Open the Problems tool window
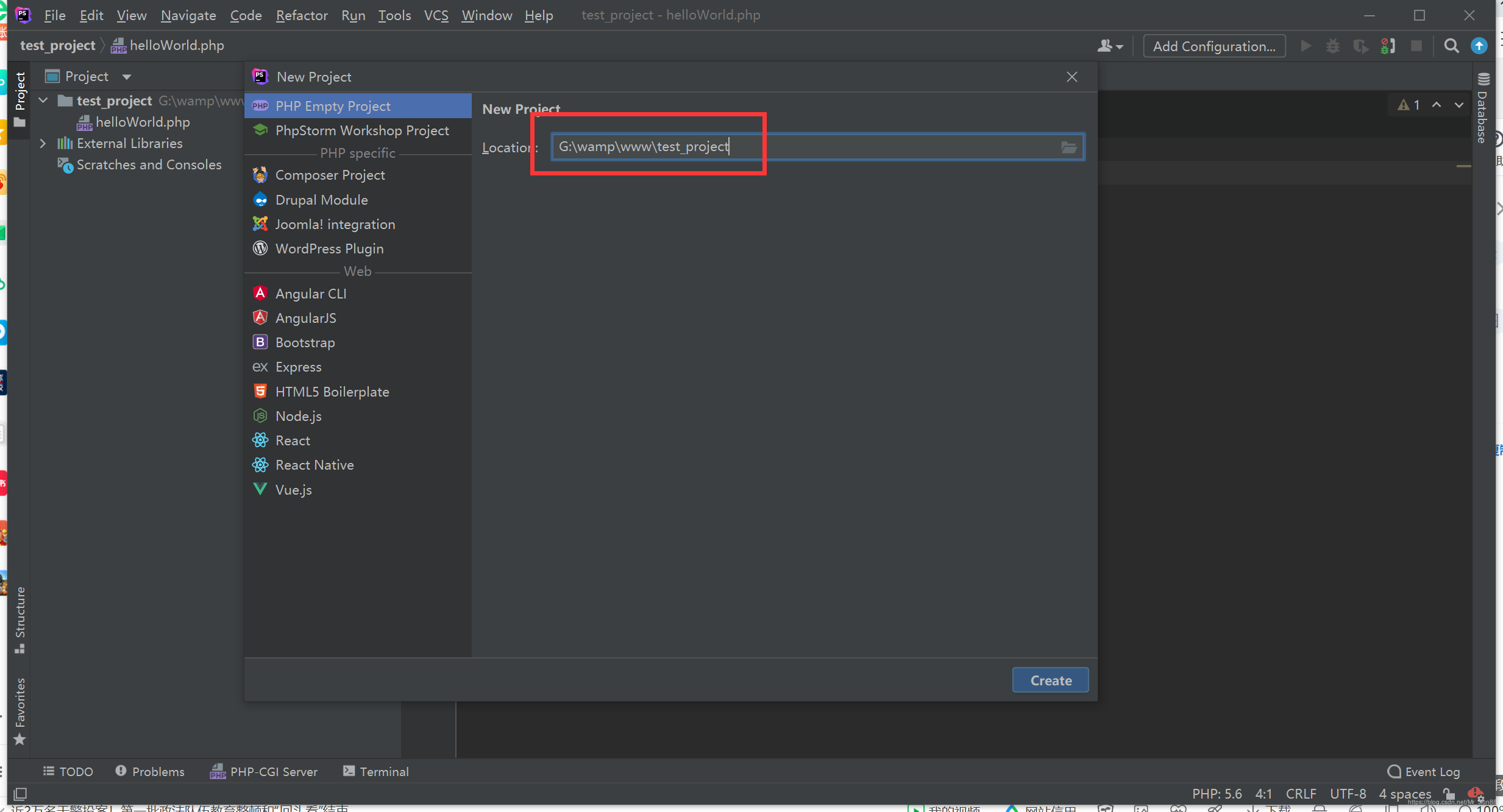1503x812 pixels. [x=150, y=771]
